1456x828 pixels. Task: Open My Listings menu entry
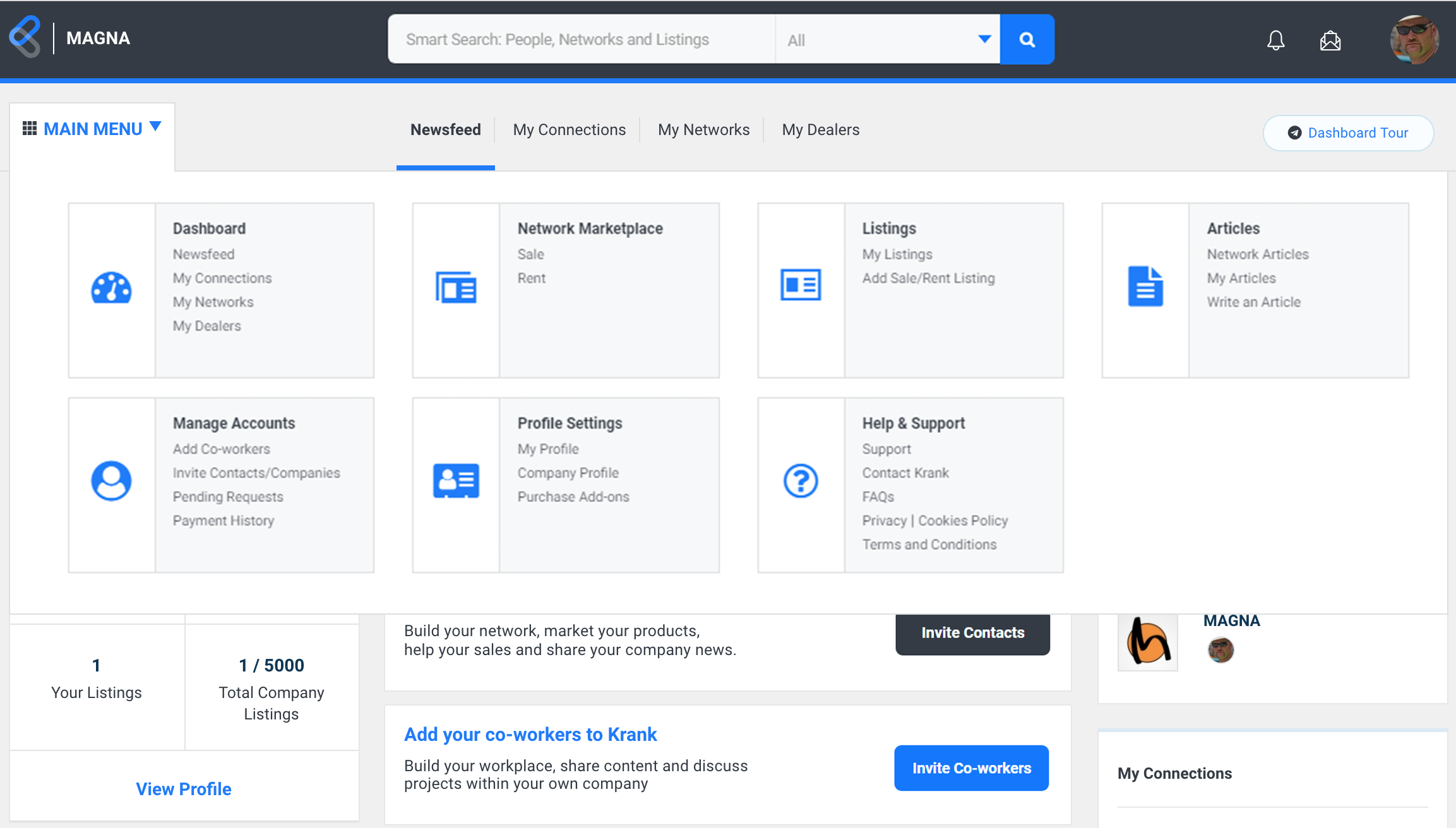point(897,254)
